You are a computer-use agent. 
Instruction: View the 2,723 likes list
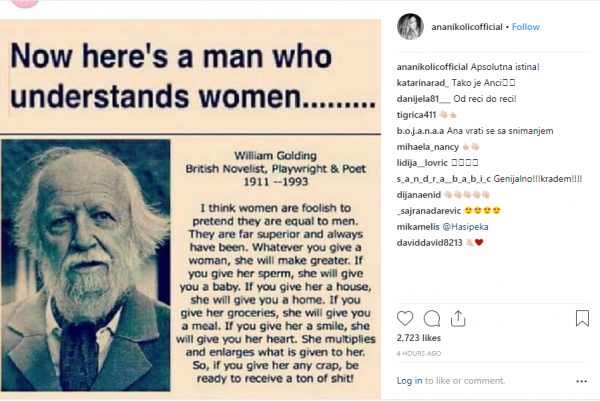point(418,341)
